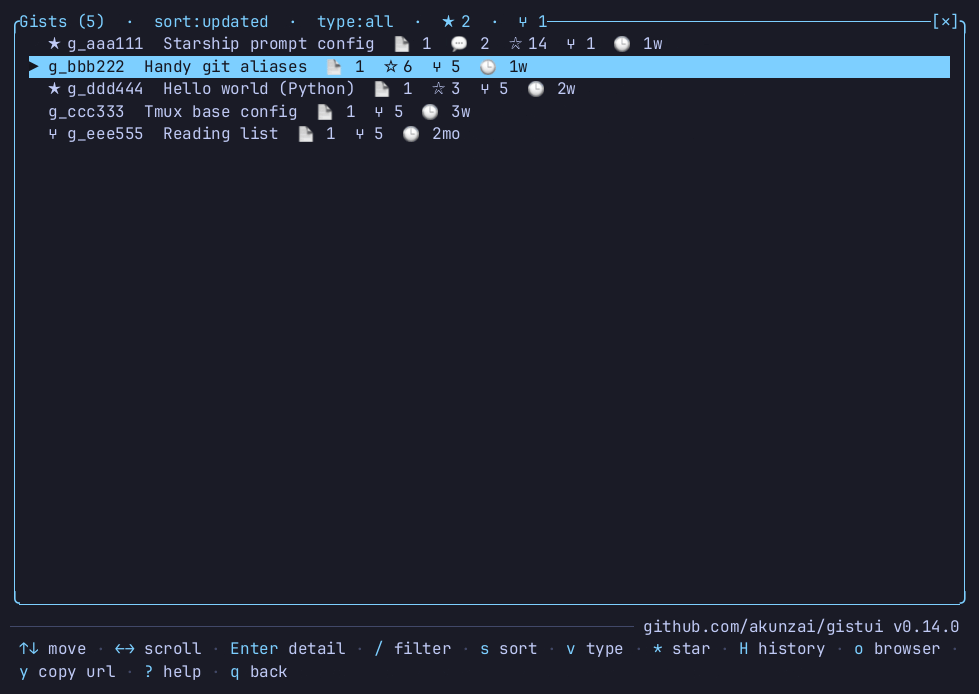This screenshot has width=979, height=694.
Task: Click the type:all header indicator
Action: click(355, 22)
